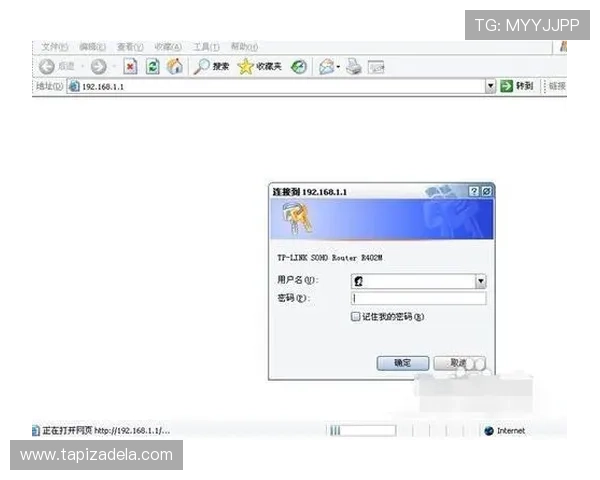Click the Go (转到) button
The height and width of the screenshot is (480, 600).
(518, 87)
